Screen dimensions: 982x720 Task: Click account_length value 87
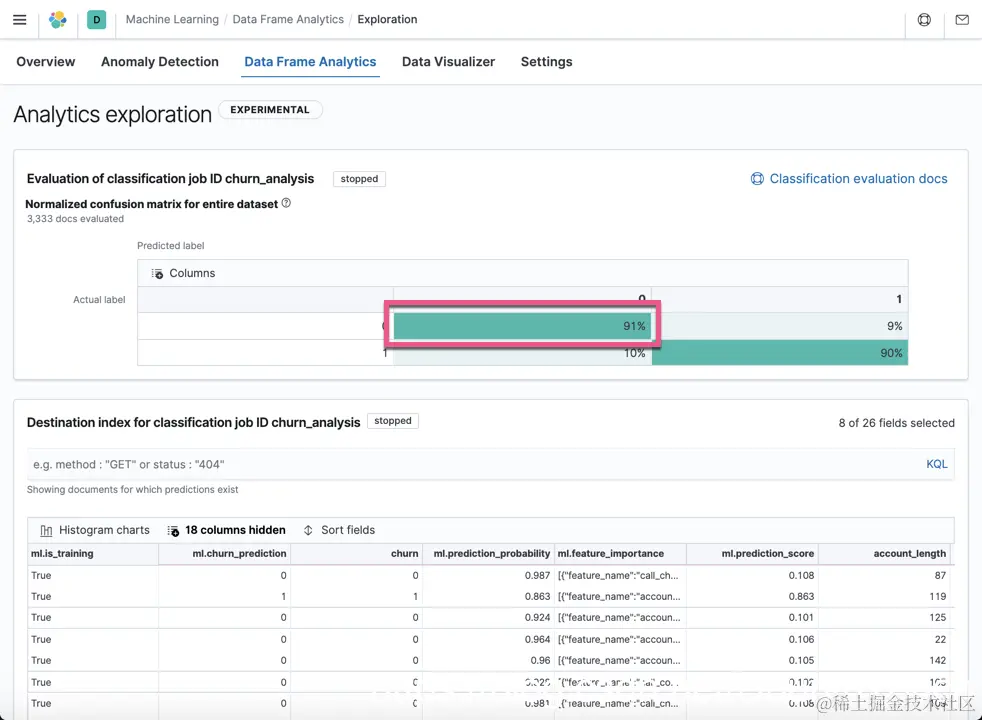[884, 575]
